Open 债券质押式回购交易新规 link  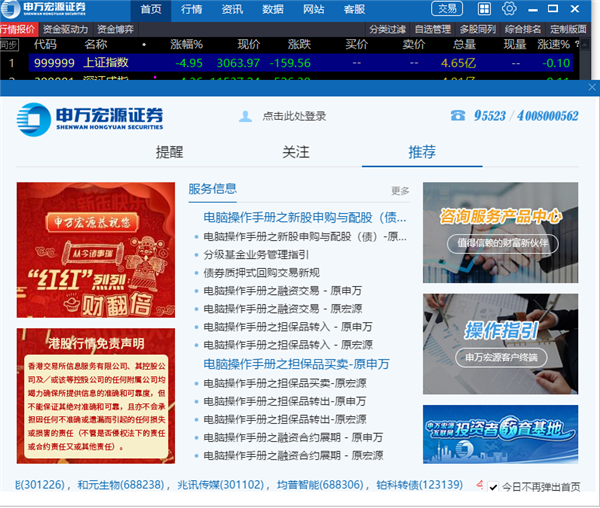click(261, 273)
